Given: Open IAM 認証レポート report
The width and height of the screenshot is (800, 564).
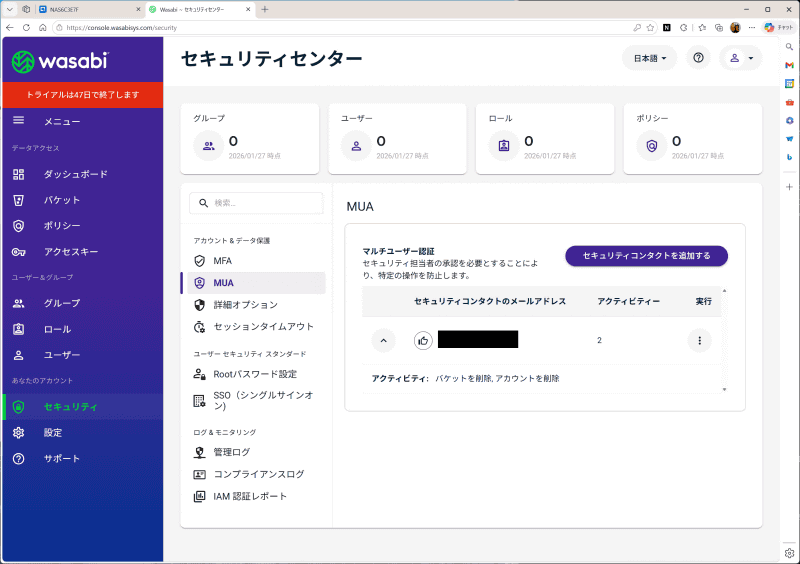Looking at the screenshot, I should (x=256, y=496).
